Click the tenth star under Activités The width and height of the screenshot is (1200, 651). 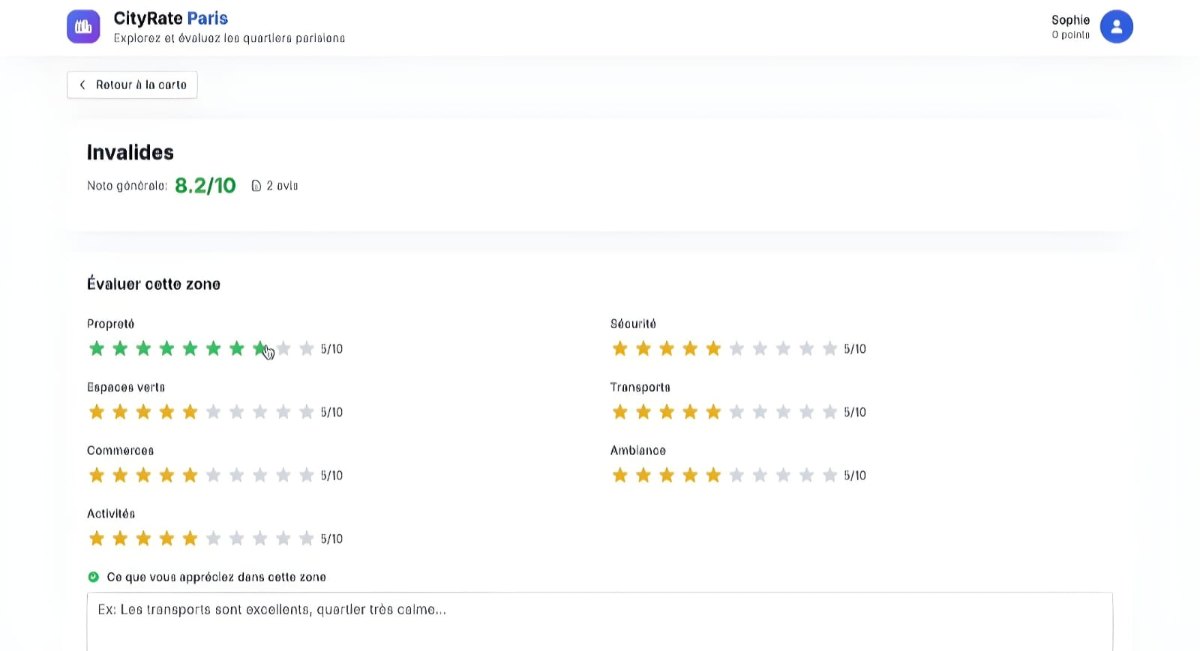(305, 538)
